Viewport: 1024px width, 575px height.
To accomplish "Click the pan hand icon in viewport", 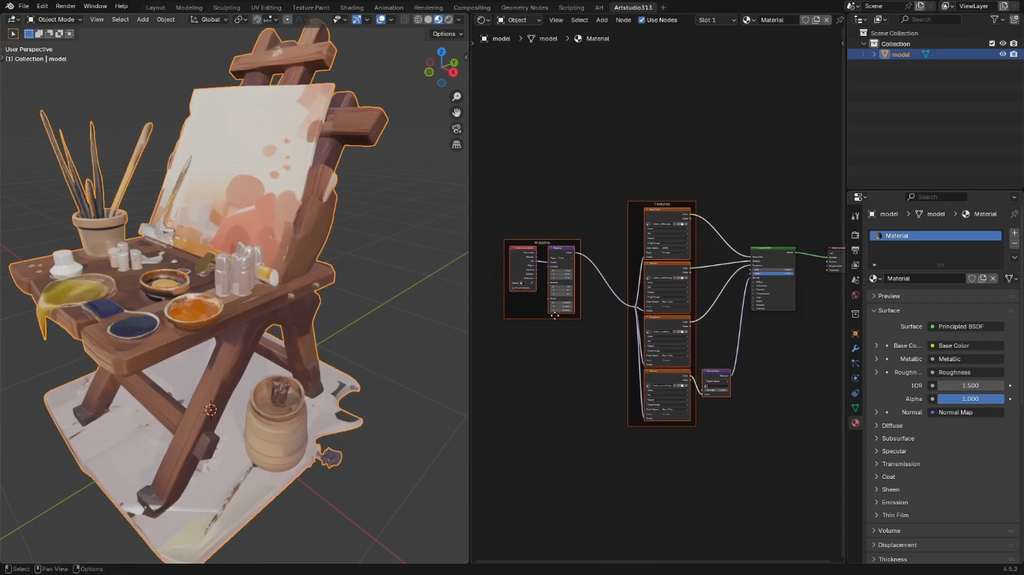I will [456, 112].
